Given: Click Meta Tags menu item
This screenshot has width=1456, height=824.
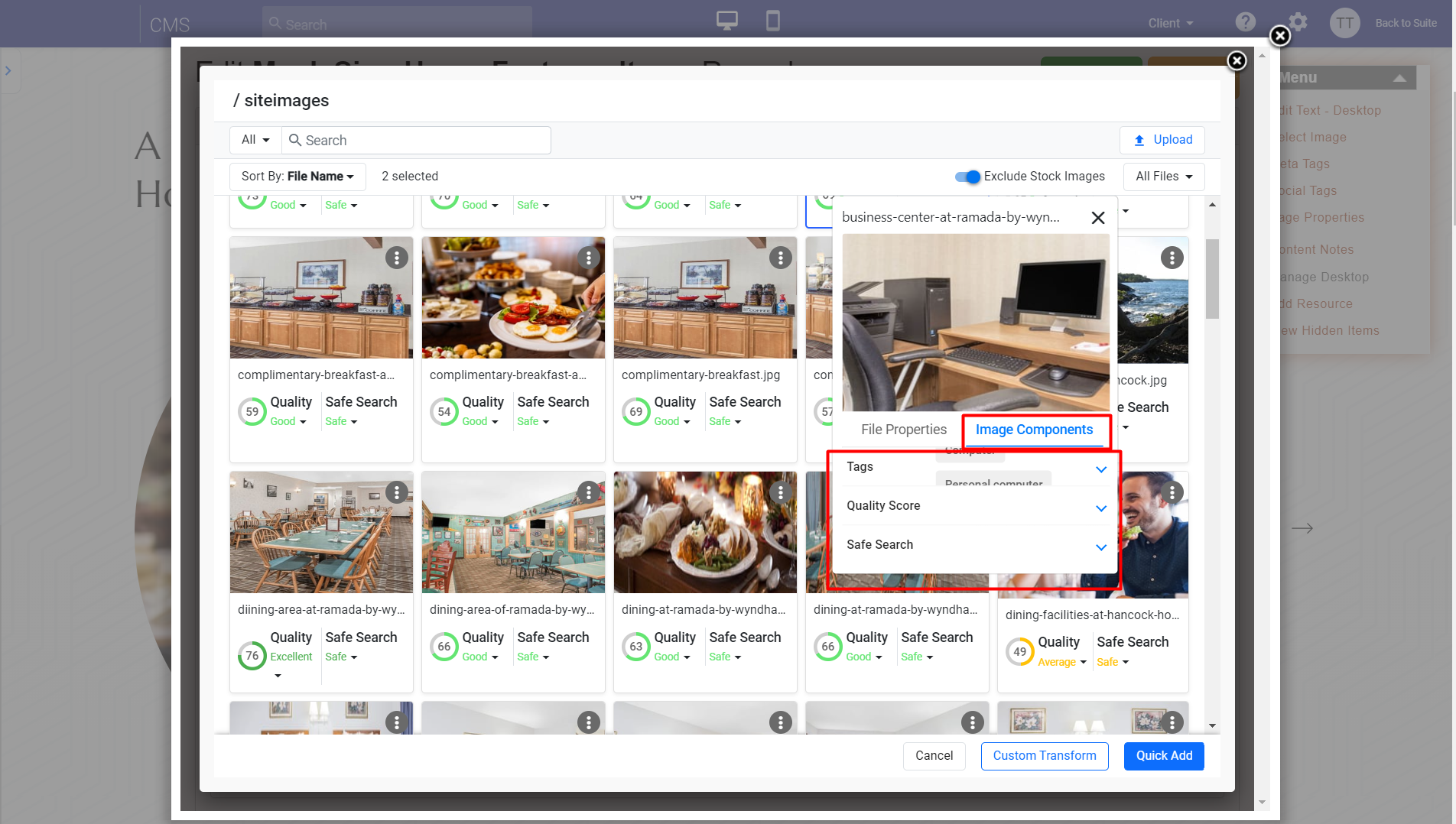Looking at the screenshot, I should click(1305, 164).
